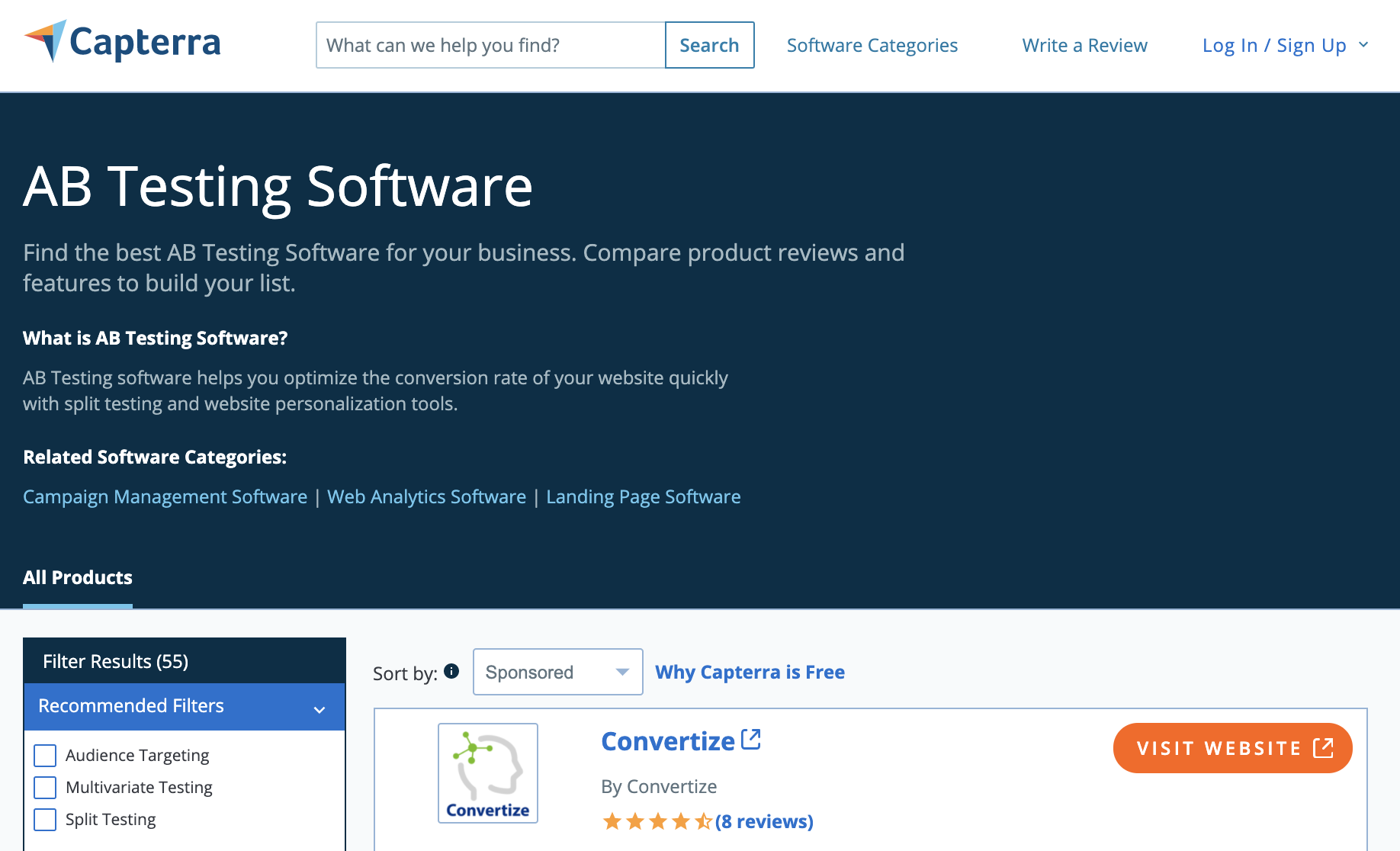This screenshot has width=1400, height=851.
Task: Open the Sponsored sort dropdown
Action: click(x=557, y=672)
